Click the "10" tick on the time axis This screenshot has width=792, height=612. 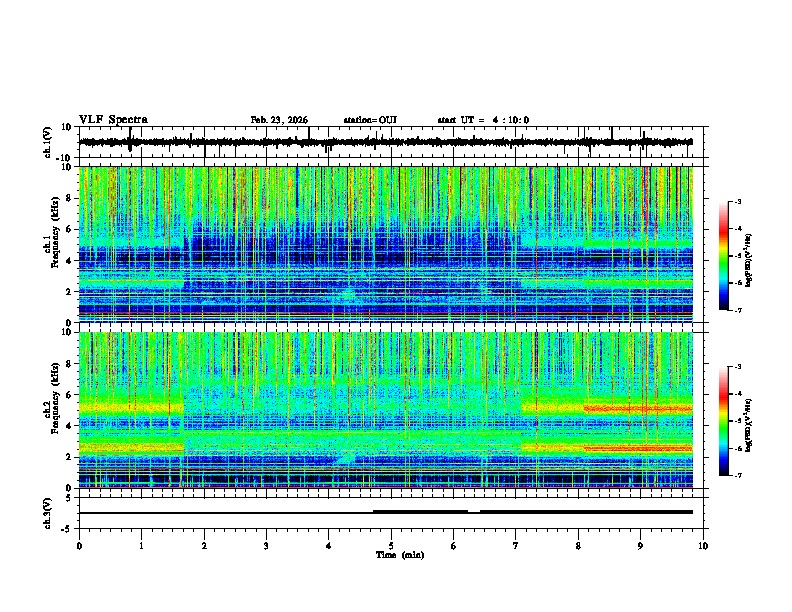(703, 546)
